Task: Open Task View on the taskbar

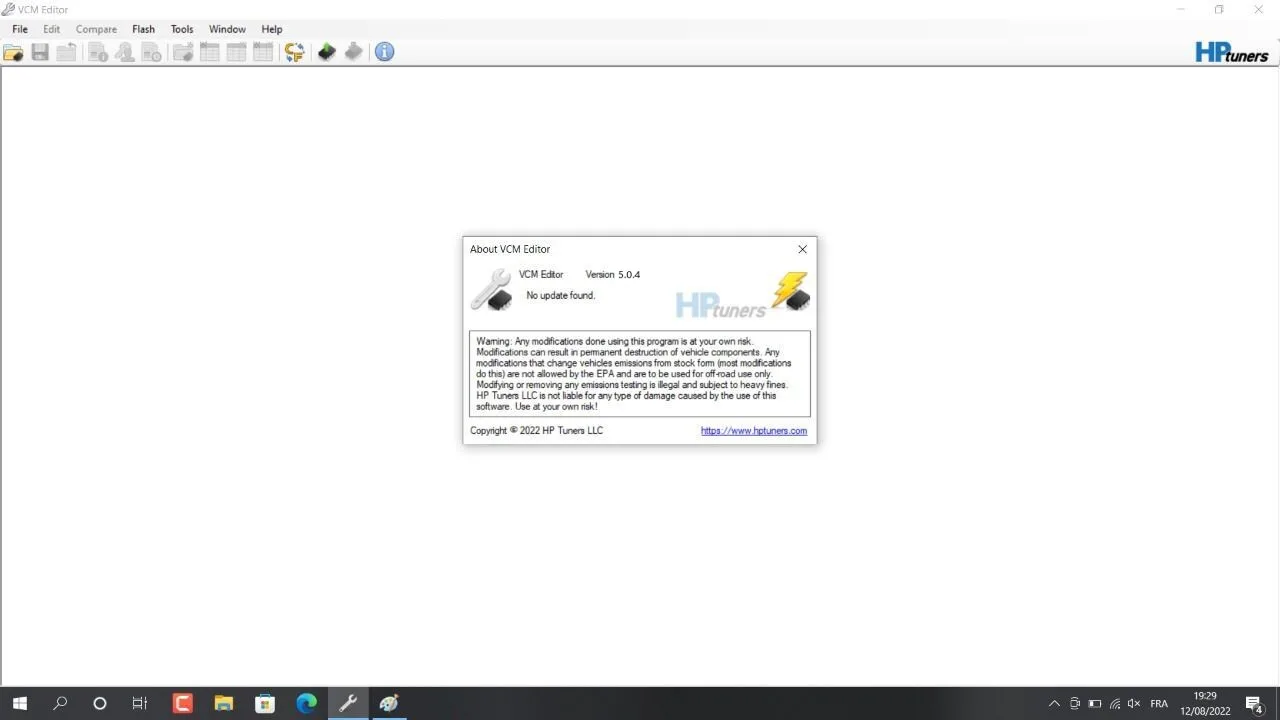Action: tap(140, 703)
